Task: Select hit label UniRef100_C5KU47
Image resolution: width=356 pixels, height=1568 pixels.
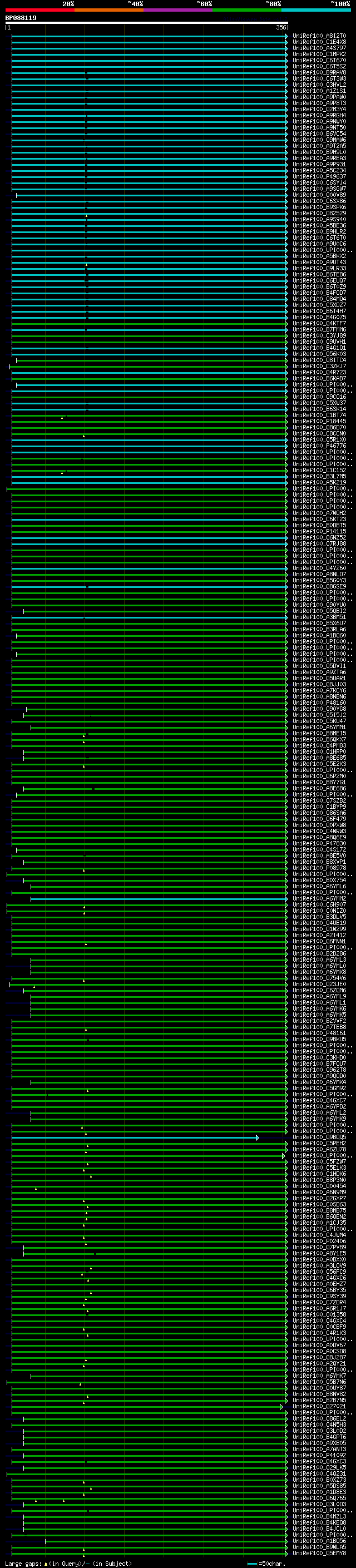Action: coord(319,721)
